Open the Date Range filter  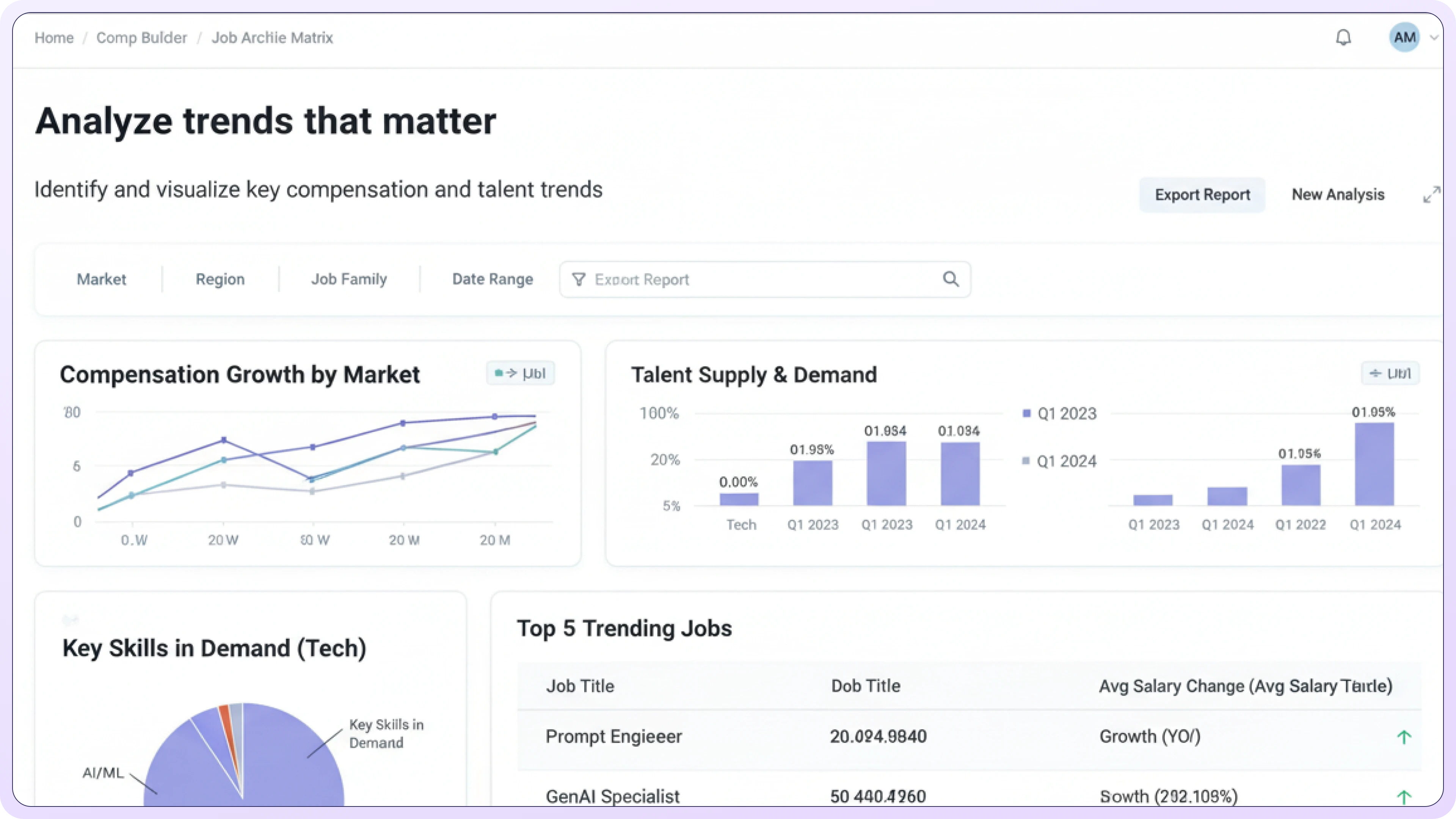tap(492, 279)
